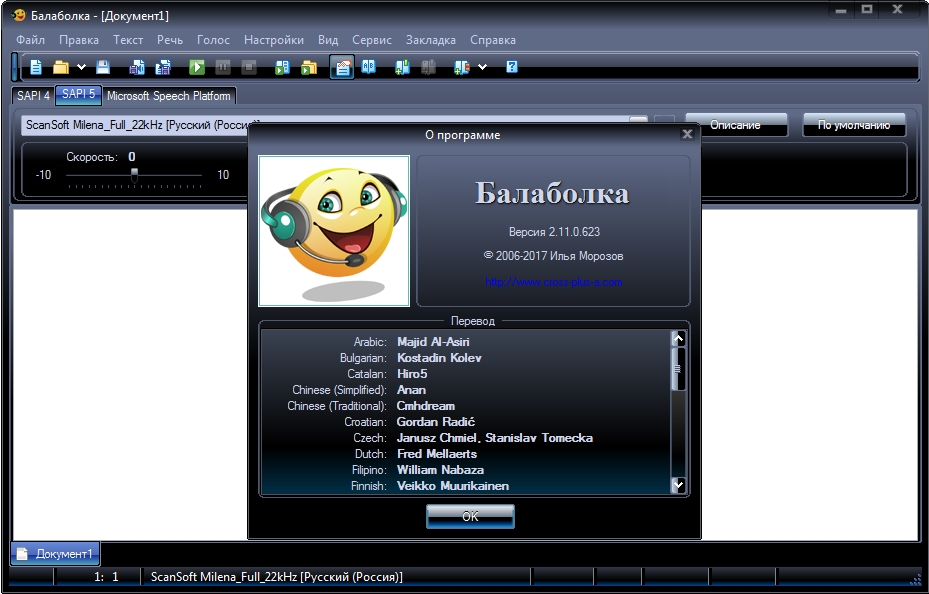Click the book with plus and red tag

tap(462, 67)
